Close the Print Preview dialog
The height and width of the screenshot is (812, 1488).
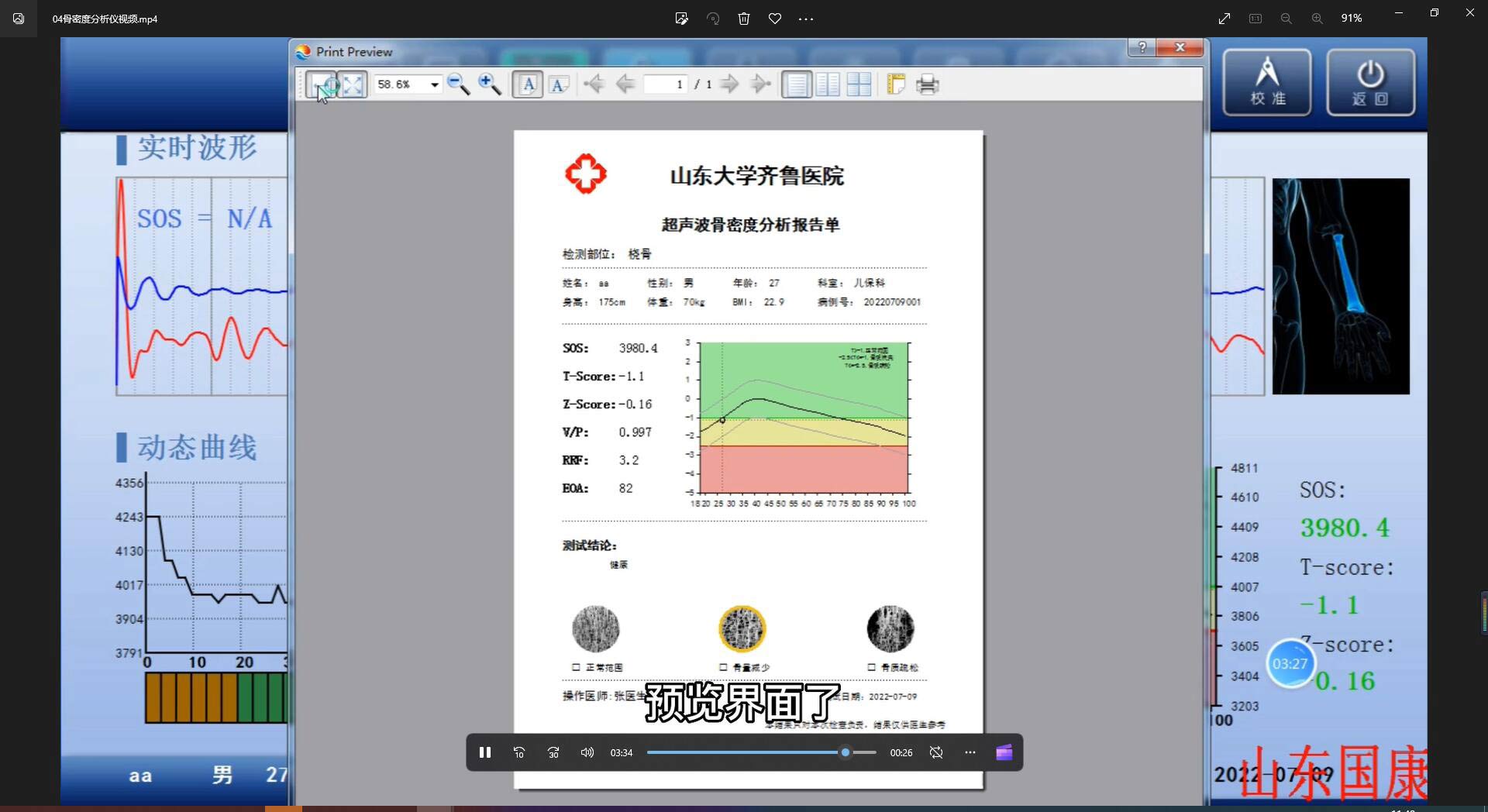[x=1180, y=47]
